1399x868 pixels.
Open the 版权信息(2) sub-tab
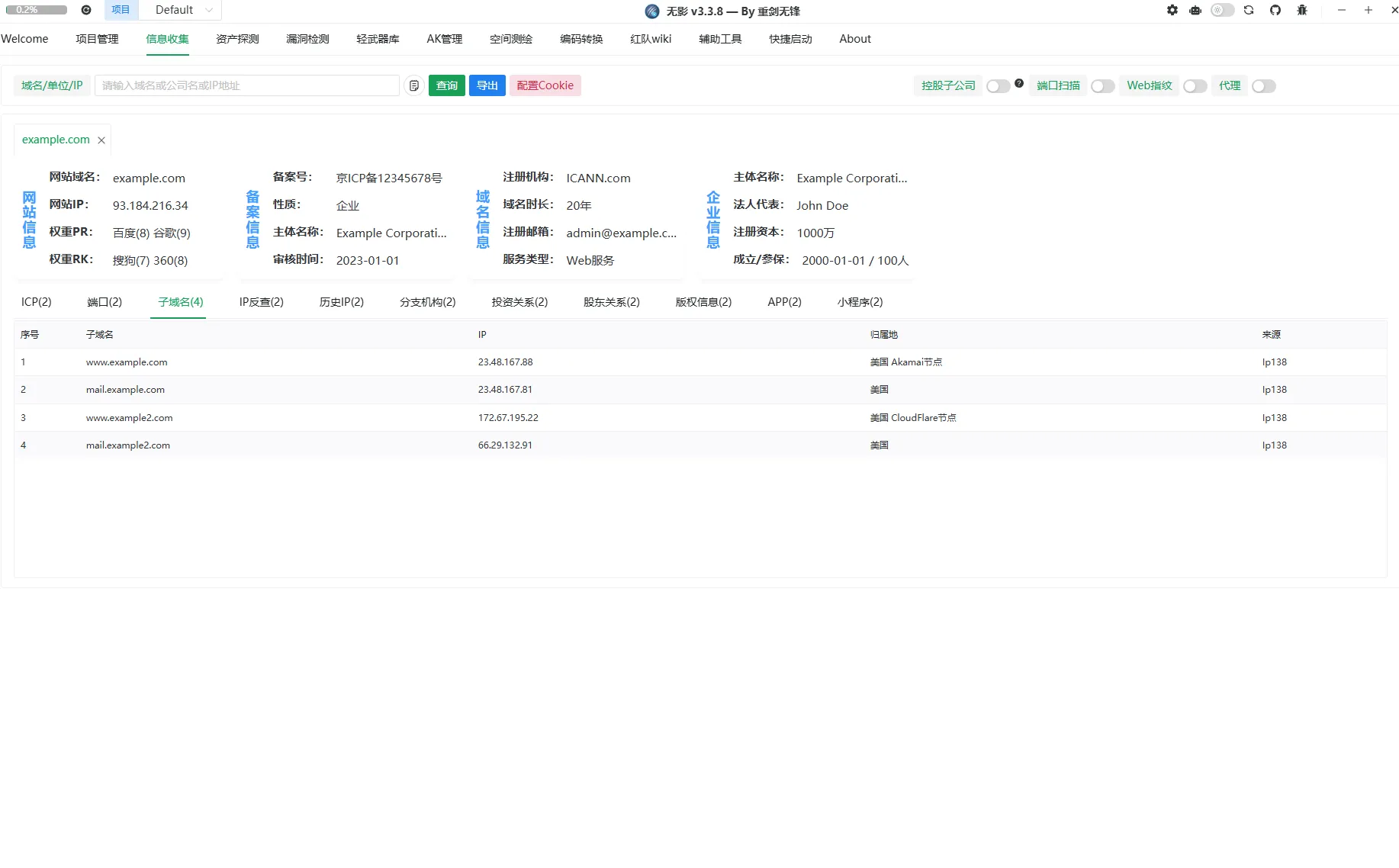point(704,302)
